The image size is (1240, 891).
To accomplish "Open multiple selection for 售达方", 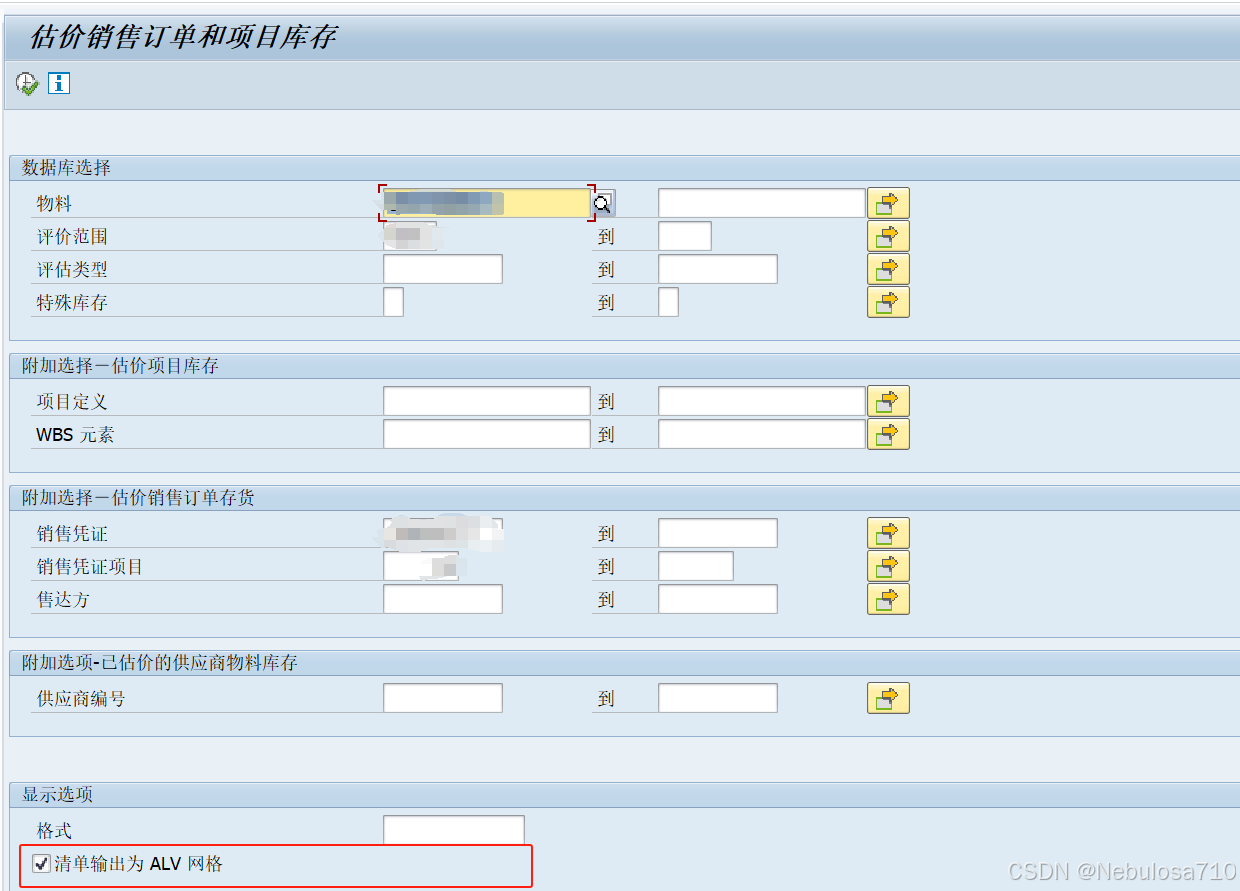I will (888, 598).
